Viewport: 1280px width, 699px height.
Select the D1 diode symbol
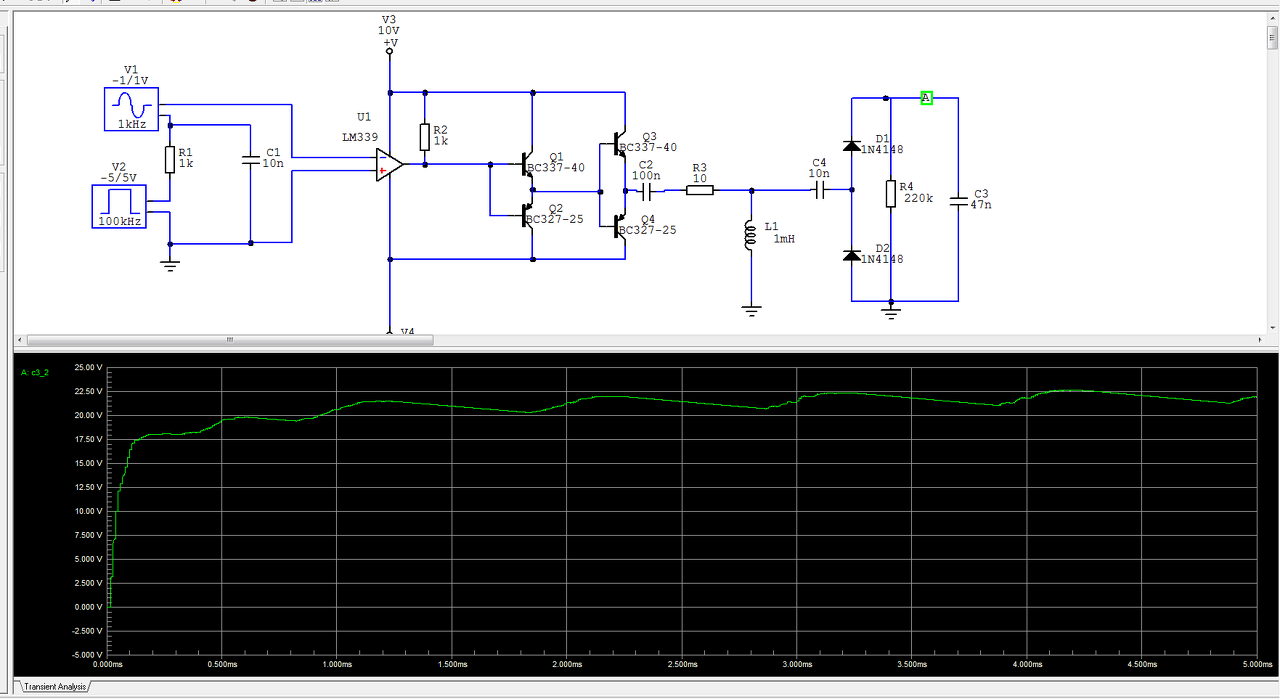[851, 146]
